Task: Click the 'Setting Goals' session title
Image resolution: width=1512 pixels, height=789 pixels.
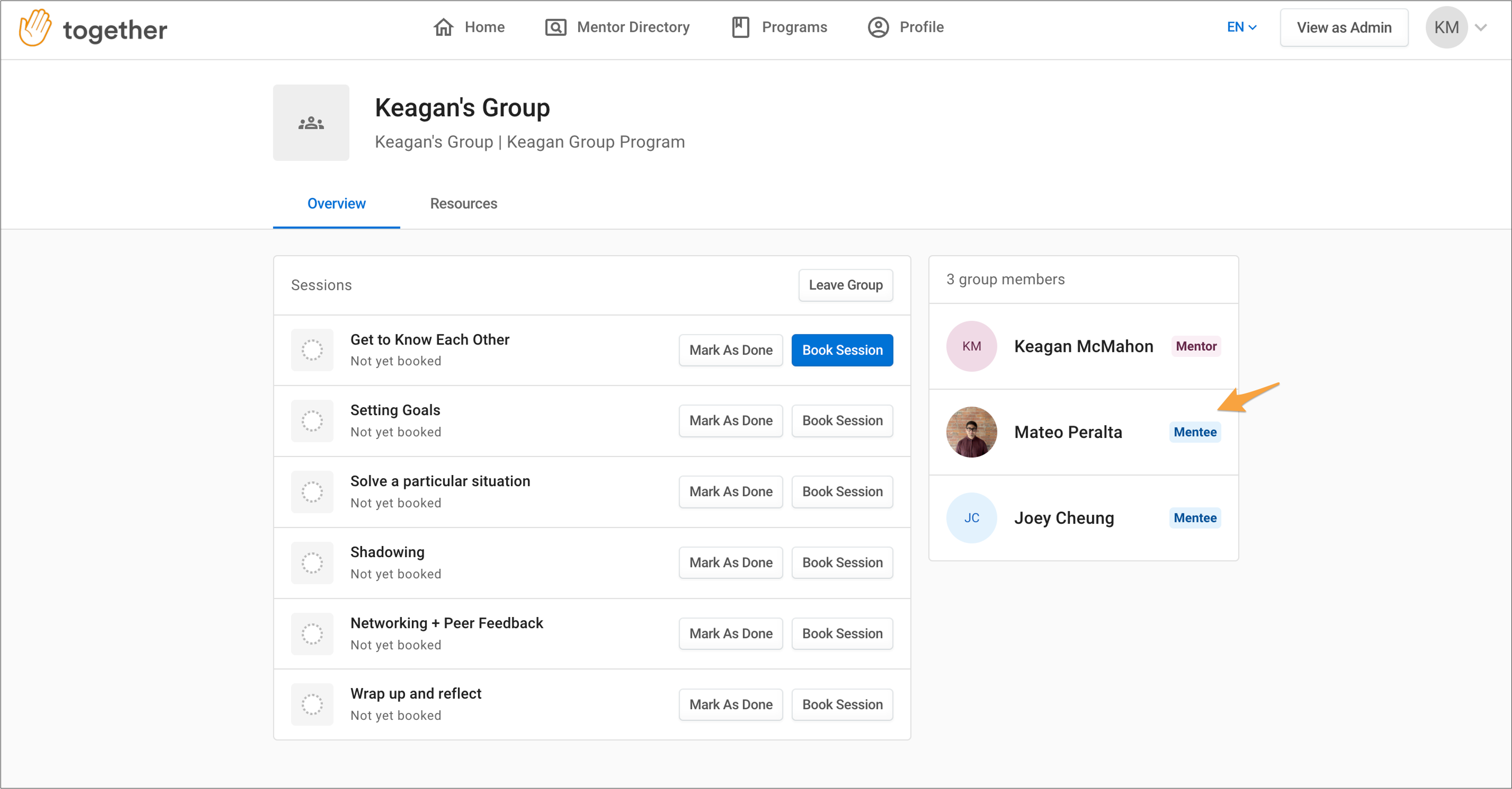Action: (x=395, y=410)
